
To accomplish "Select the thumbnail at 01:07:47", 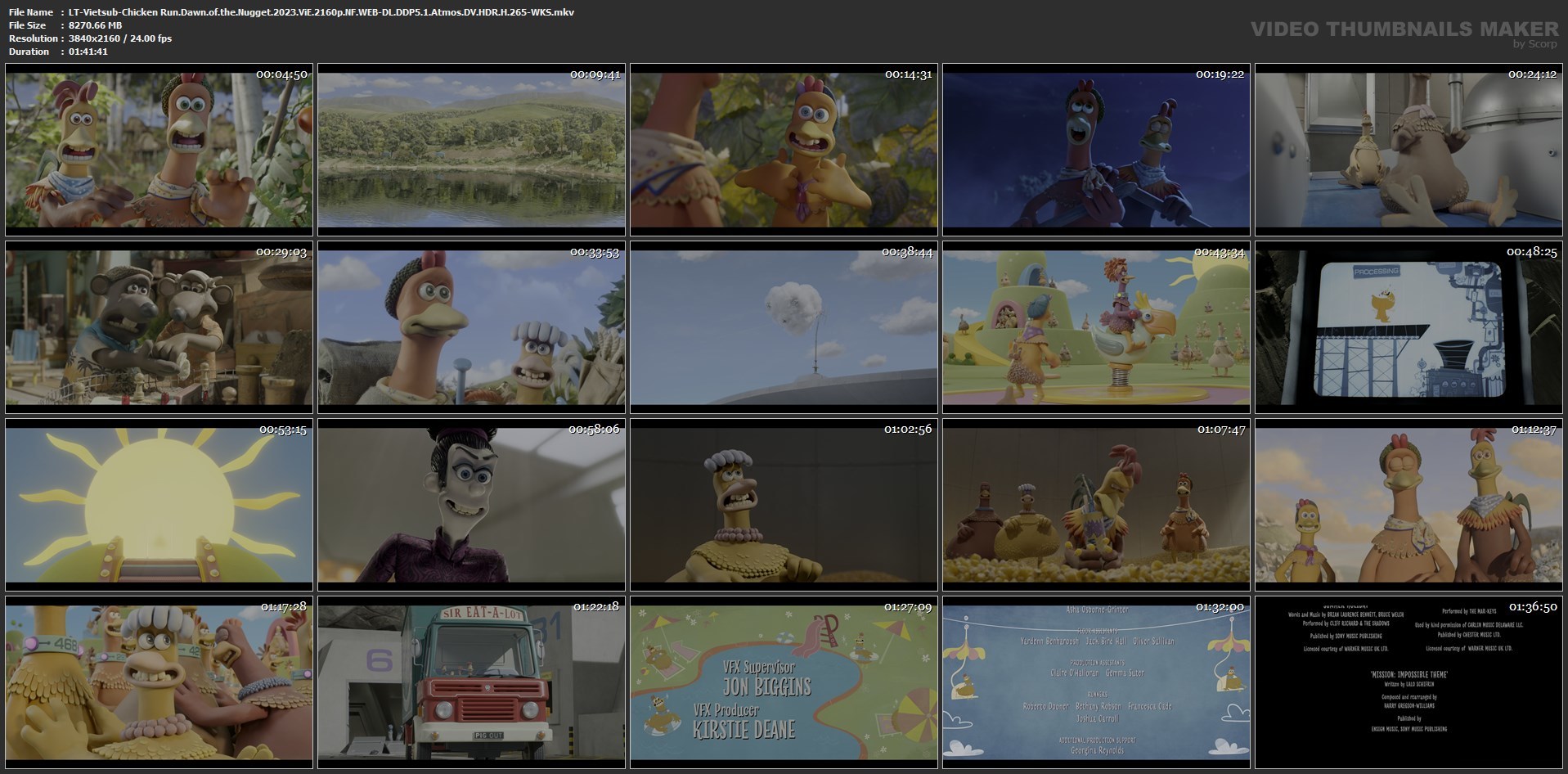I will [1096, 505].
